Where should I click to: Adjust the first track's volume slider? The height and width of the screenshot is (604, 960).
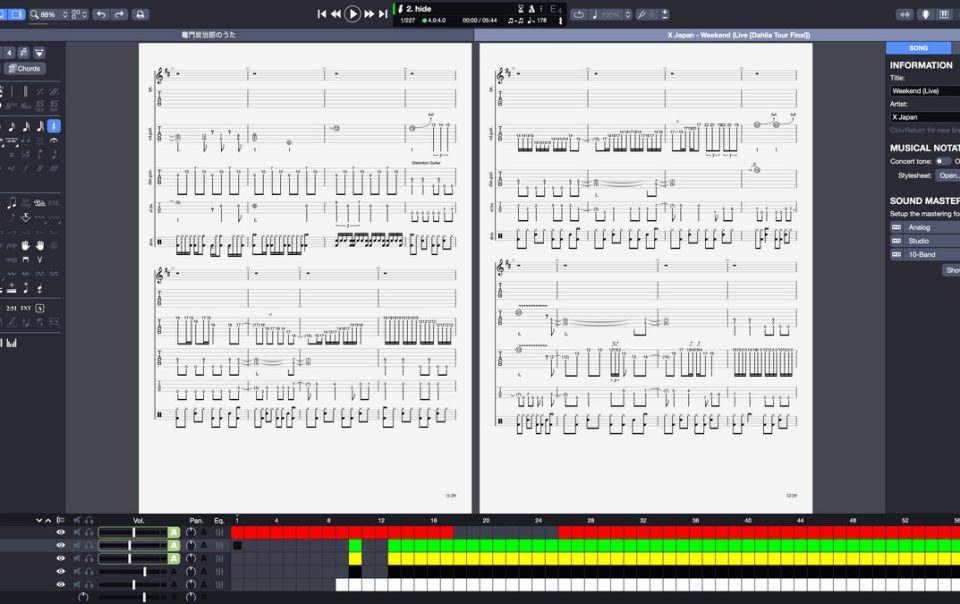[132, 533]
